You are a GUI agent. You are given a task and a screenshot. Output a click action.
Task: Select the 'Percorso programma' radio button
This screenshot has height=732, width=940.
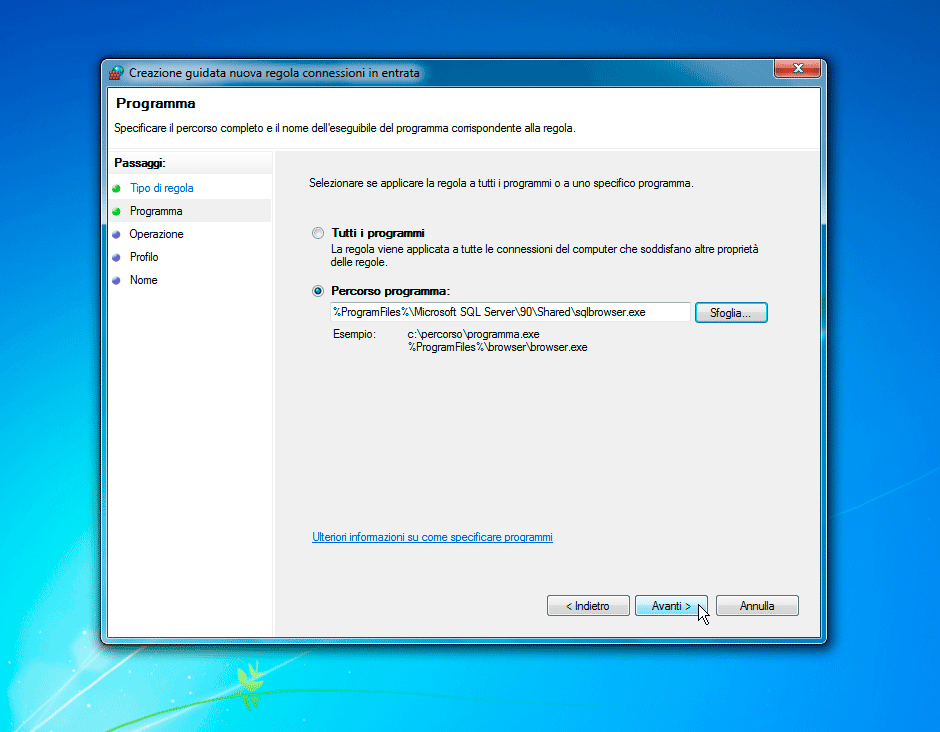[318, 291]
